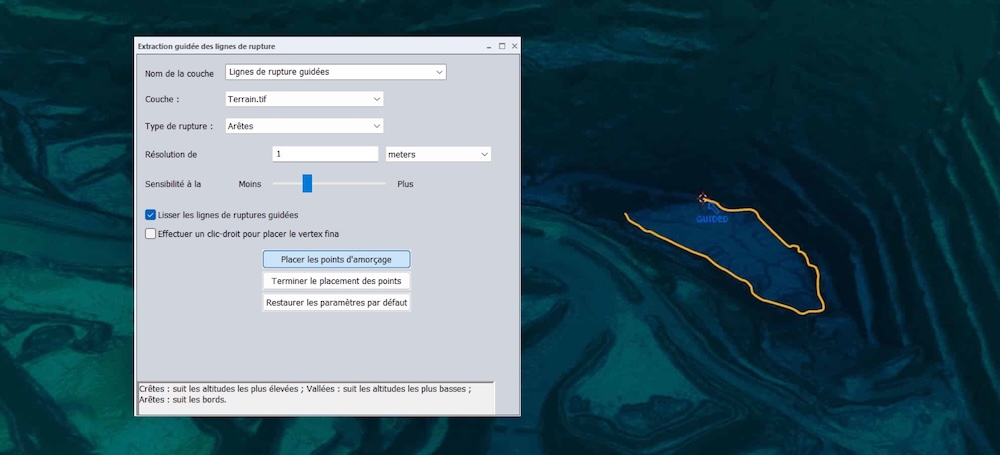Close the 'Extraction guidée' dialog
The height and width of the screenshot is (455, 1000).
514,47
